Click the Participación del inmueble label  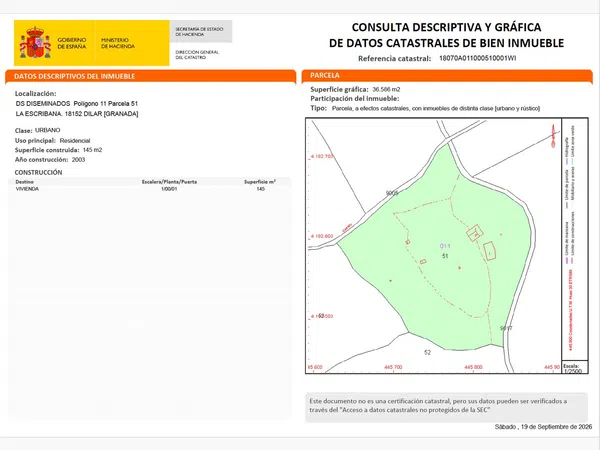click(x=355, y=99)
